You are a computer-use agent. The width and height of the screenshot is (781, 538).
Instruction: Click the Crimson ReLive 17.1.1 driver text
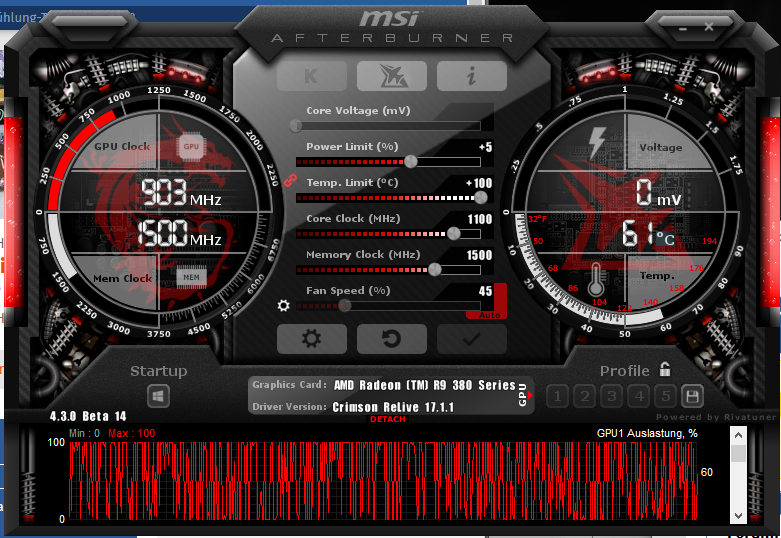point(393,407)
